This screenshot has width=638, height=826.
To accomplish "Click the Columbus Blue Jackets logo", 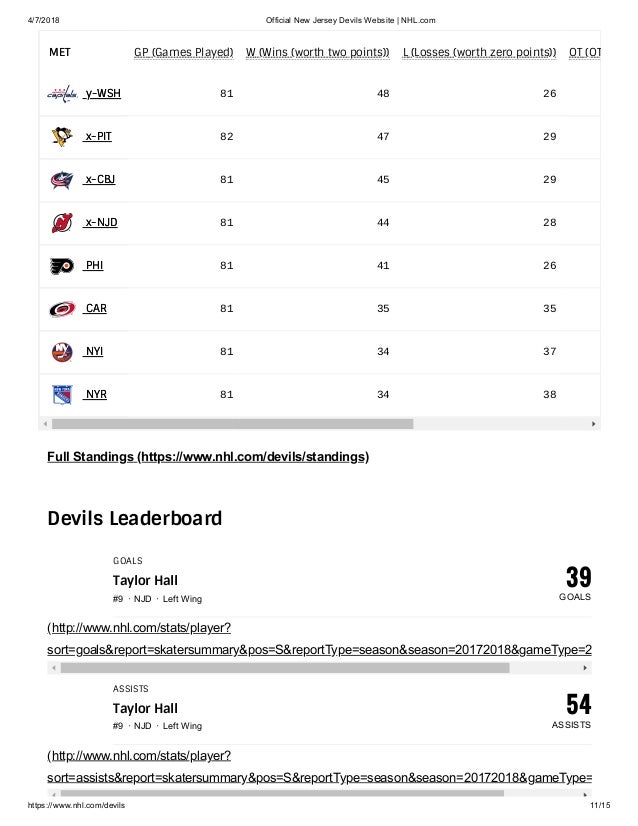I will [62, 180].
